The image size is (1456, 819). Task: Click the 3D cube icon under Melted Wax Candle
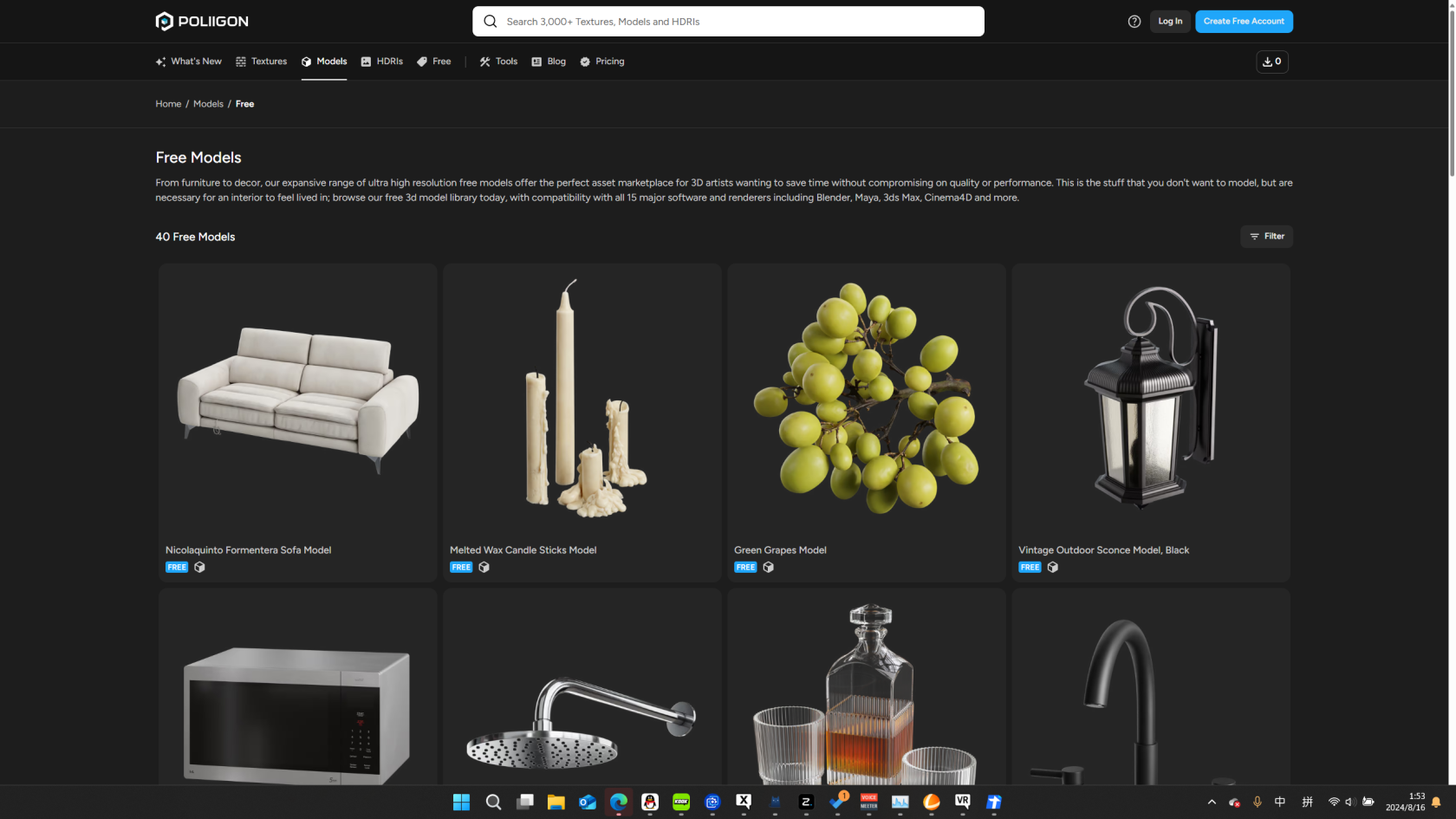tap(484, 567)
